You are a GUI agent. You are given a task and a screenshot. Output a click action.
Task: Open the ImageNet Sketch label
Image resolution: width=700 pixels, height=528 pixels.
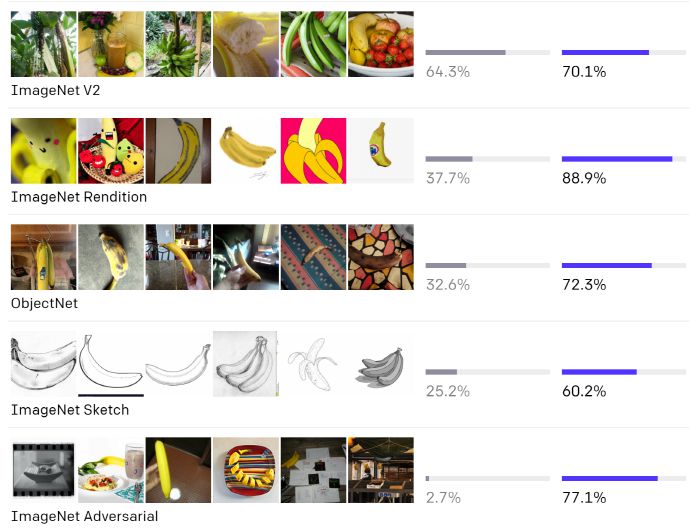[70, 410]
